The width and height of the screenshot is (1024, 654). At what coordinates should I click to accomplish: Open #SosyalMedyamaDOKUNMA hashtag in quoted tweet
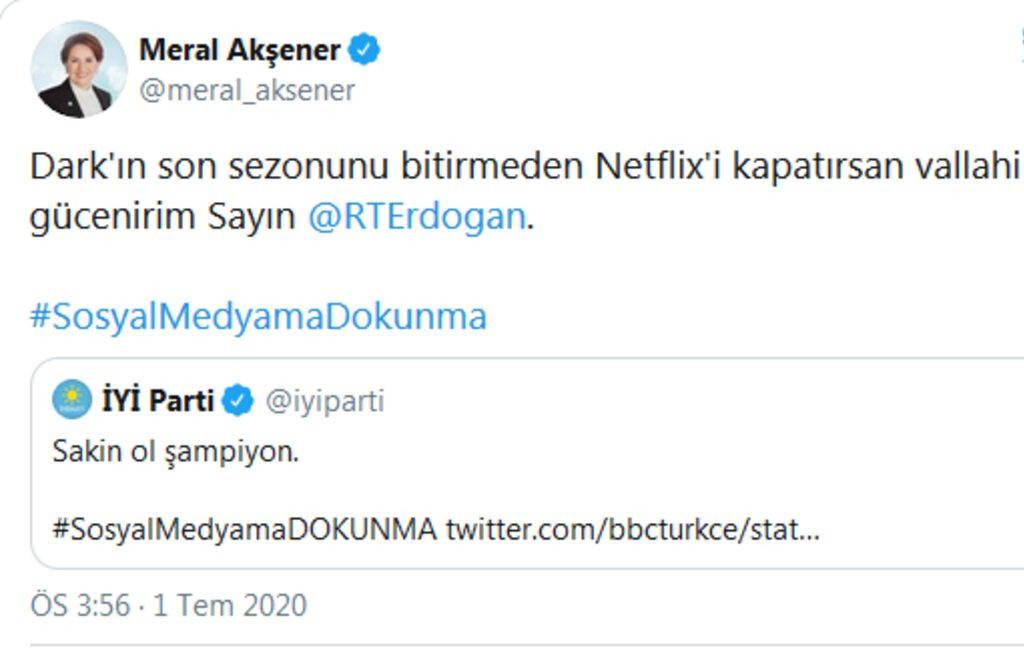244,530
